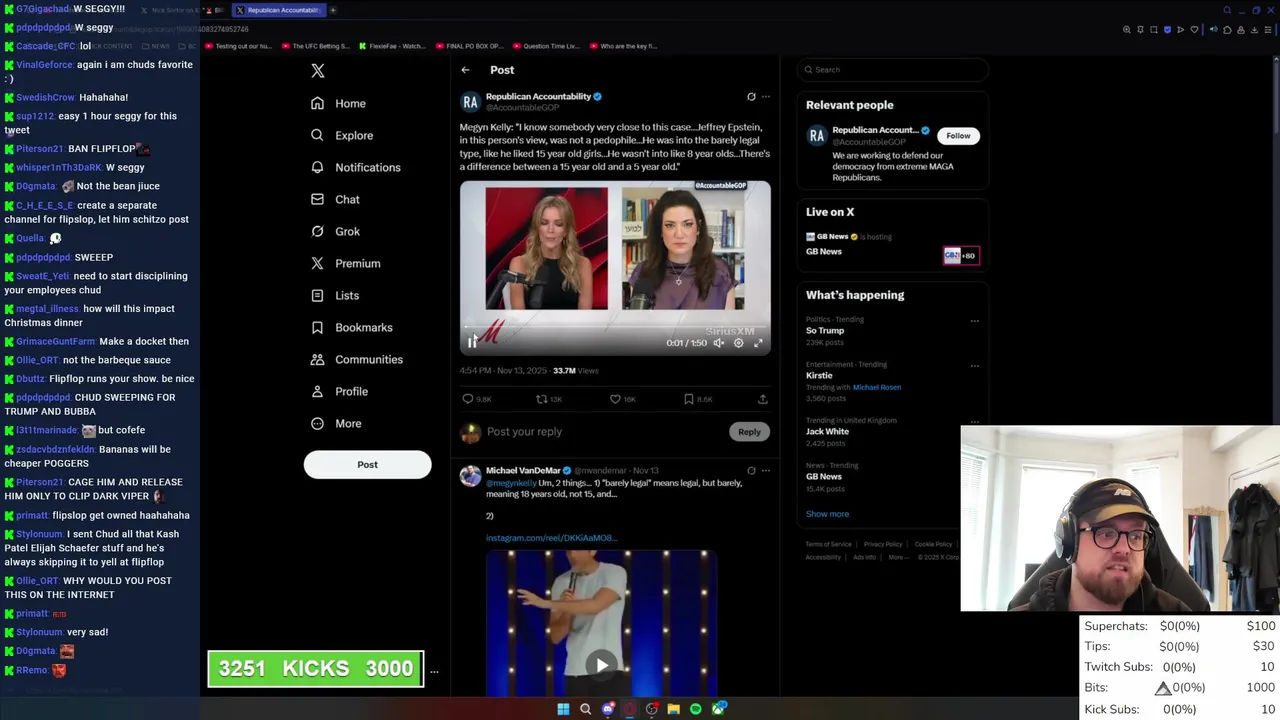The image size is (1280, 720).
Task: Click the Post your reply field
Action: click(x=600, y=432)
